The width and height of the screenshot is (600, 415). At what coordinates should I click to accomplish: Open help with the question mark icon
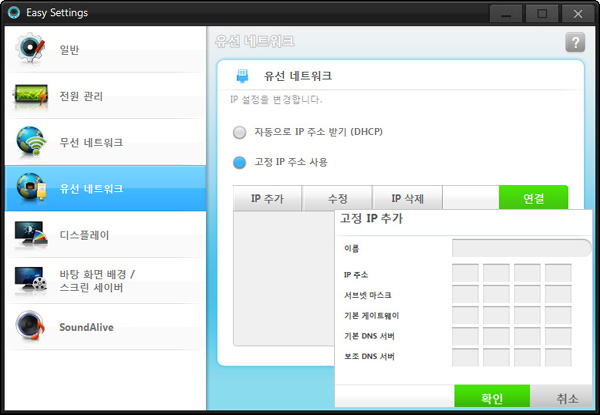(x=574, y=42)
